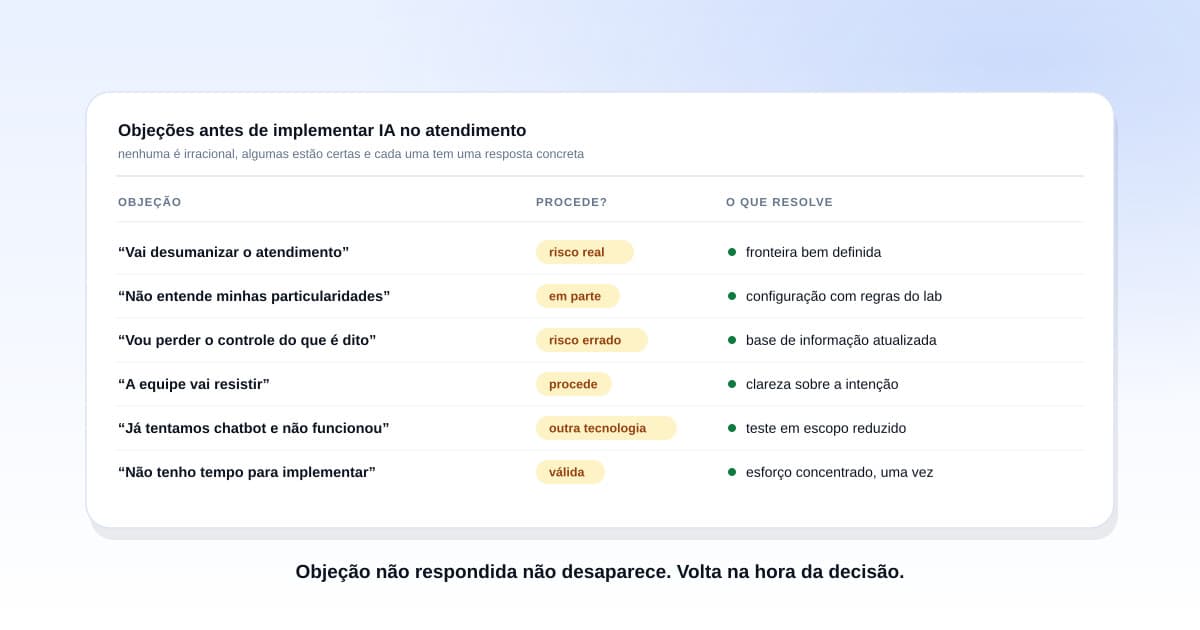Click the text 'esforço concentrado, uma vez'
This screenshot has height=630, width=1200.
[840, 472]
